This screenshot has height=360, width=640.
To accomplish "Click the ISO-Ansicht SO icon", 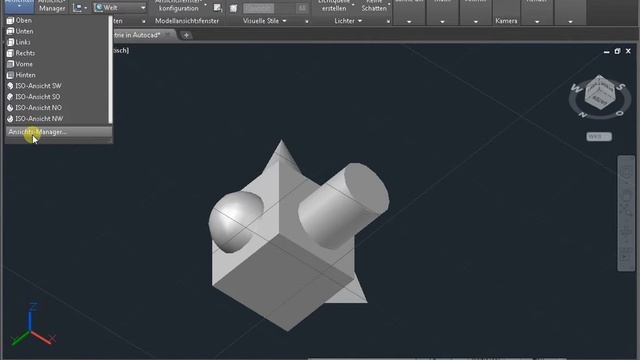I will [x=10, y=97].
